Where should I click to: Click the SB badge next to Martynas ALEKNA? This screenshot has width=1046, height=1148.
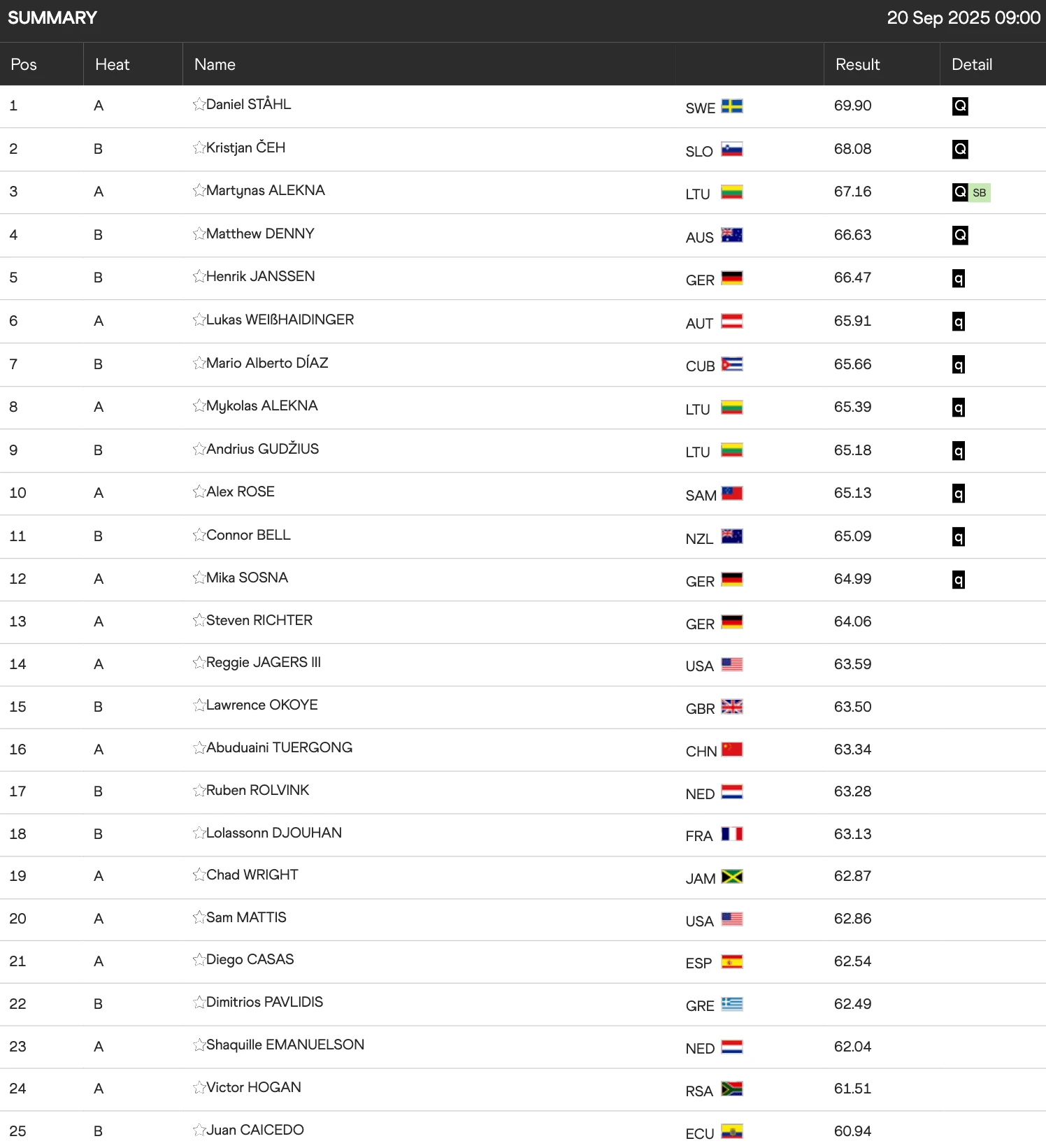[x=978, y=192]
